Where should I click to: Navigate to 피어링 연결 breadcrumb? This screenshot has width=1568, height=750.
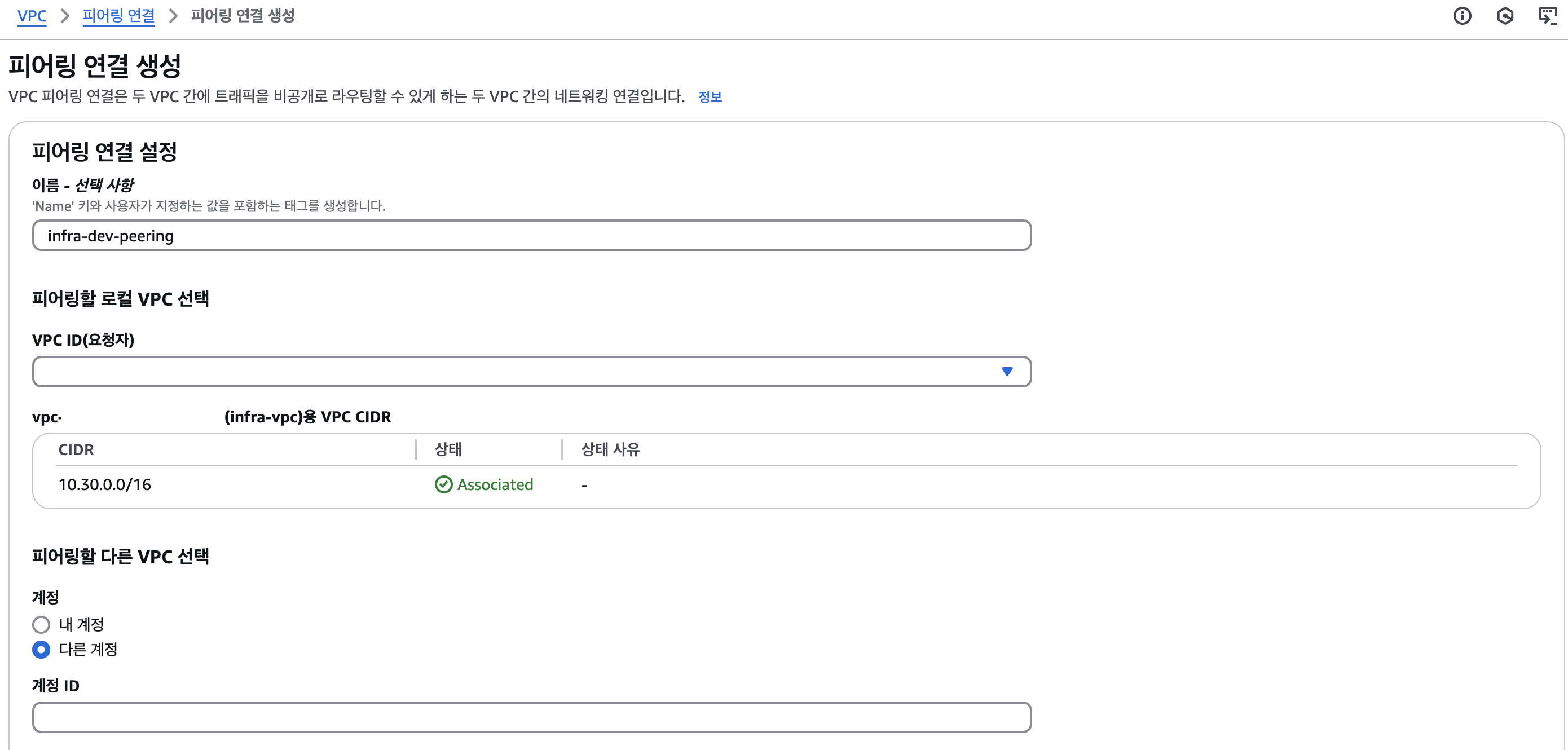pyautogui.click(x=118, y=16)
